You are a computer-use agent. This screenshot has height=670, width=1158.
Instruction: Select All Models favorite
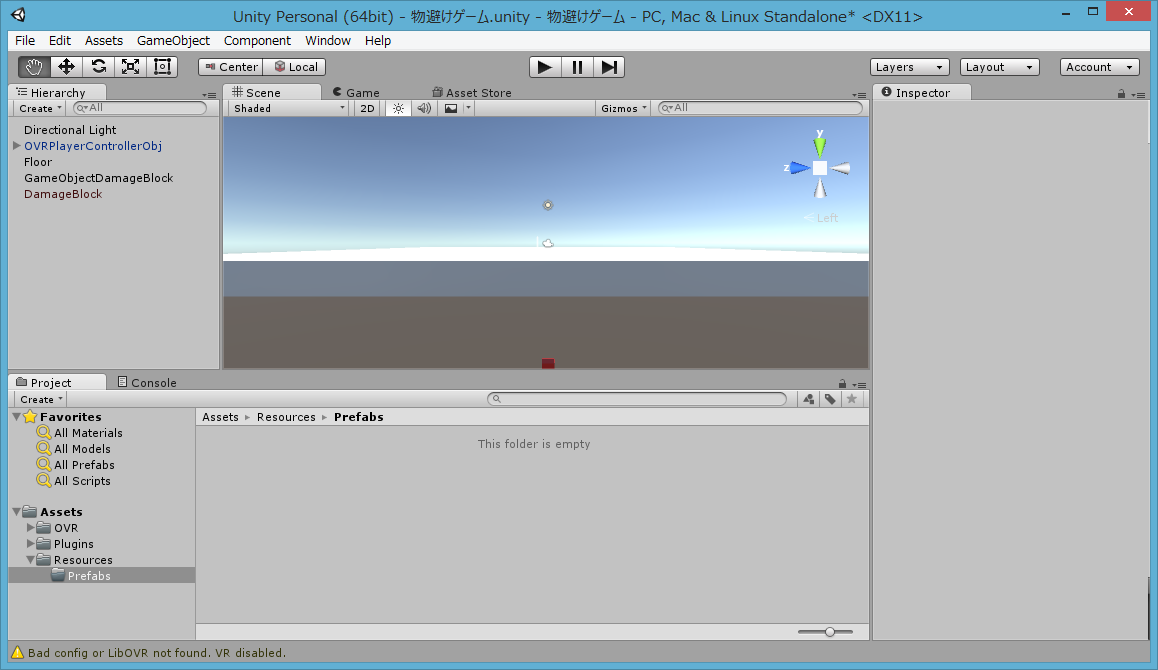[x=82, y=449]
